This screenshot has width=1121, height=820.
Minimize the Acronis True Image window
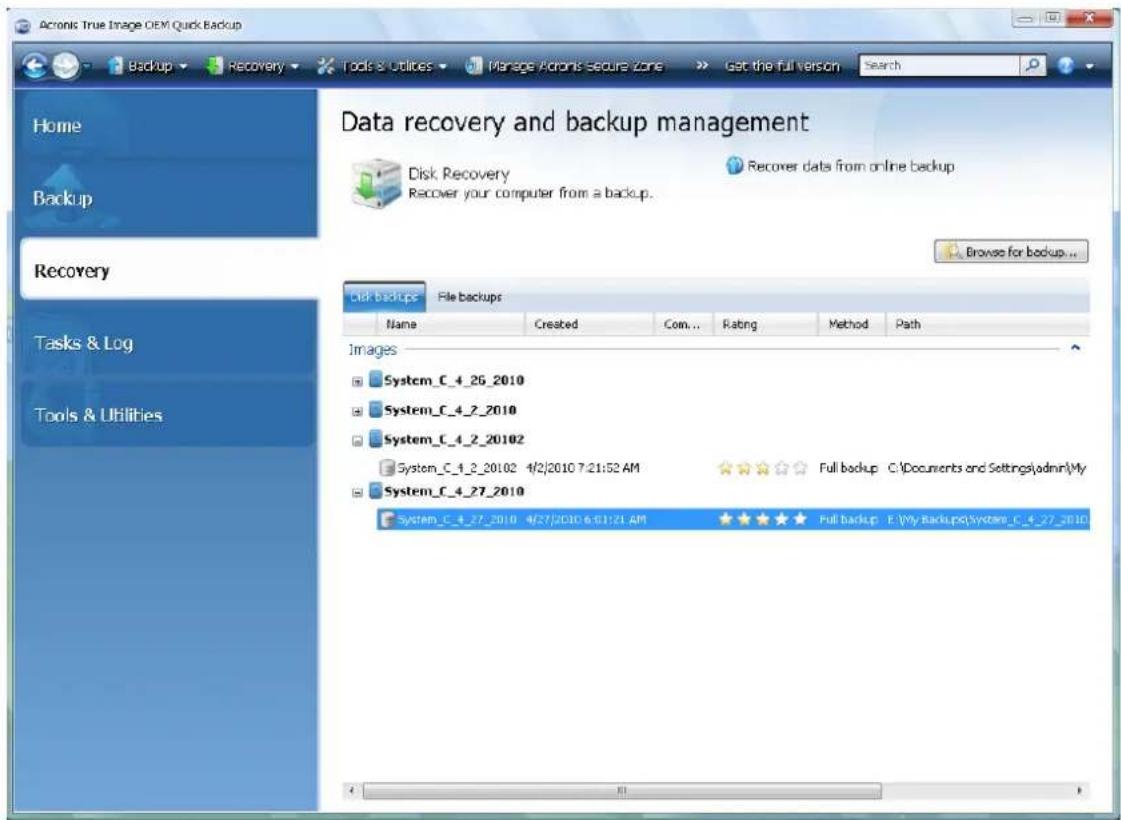pos(1026,19)
